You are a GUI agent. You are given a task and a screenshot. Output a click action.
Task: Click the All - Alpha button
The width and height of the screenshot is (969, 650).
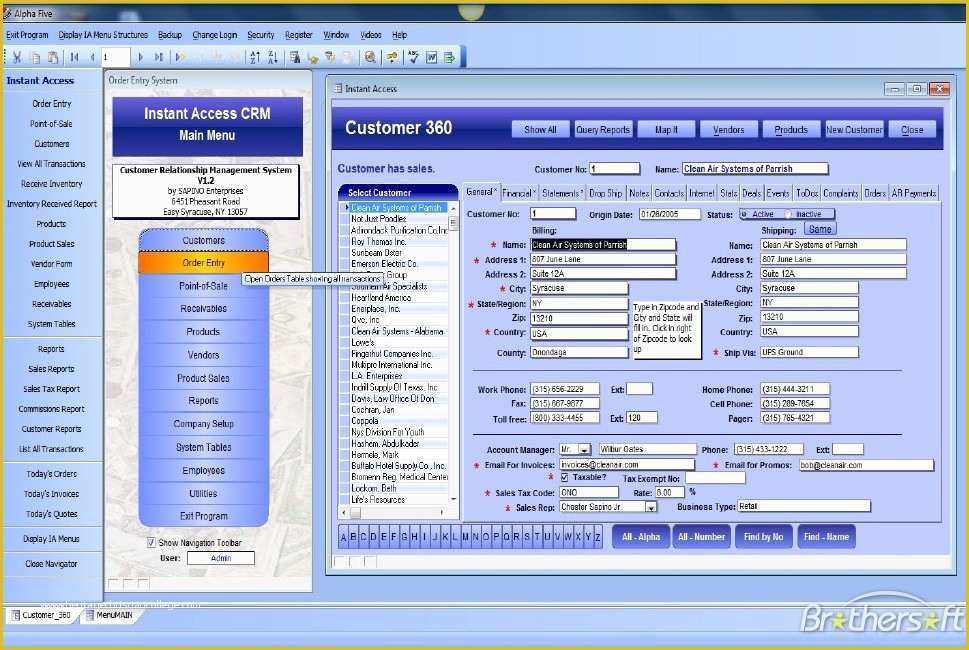click(641, 537)
